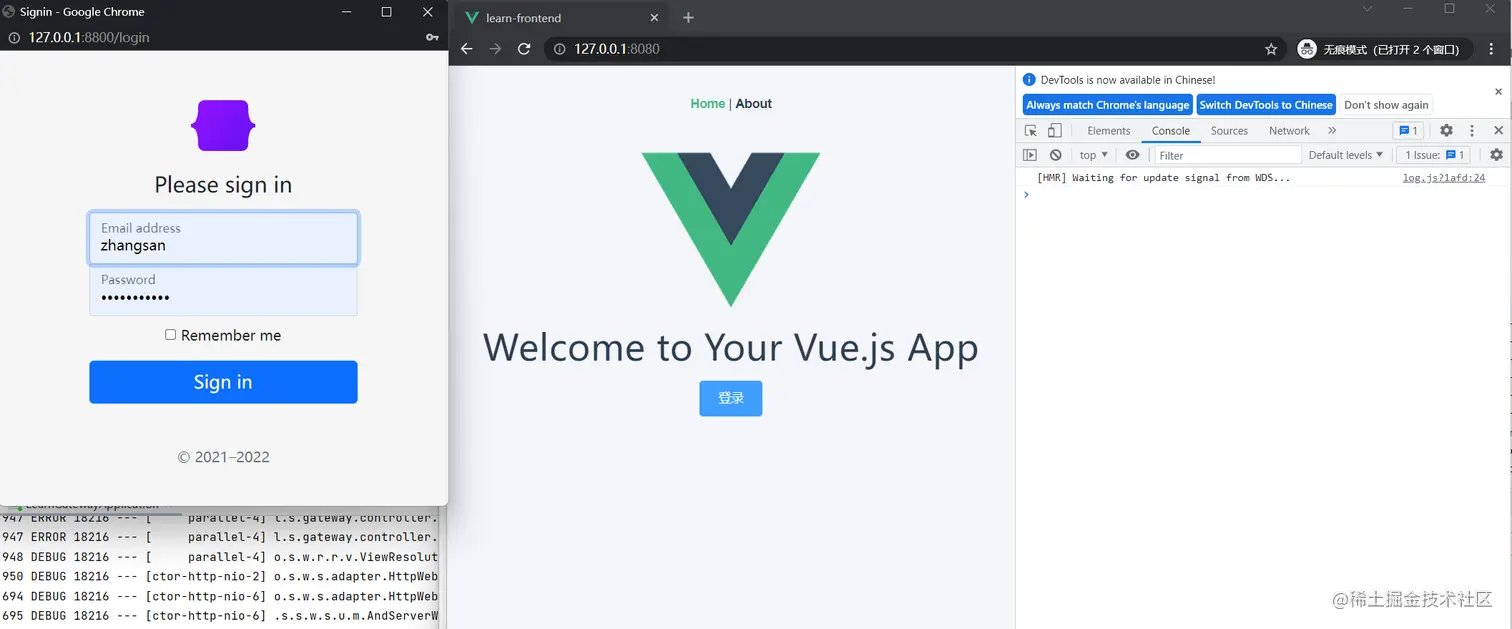Open a new tab with the plus icon
1512x629 pixels.
[x=688, y=17]
